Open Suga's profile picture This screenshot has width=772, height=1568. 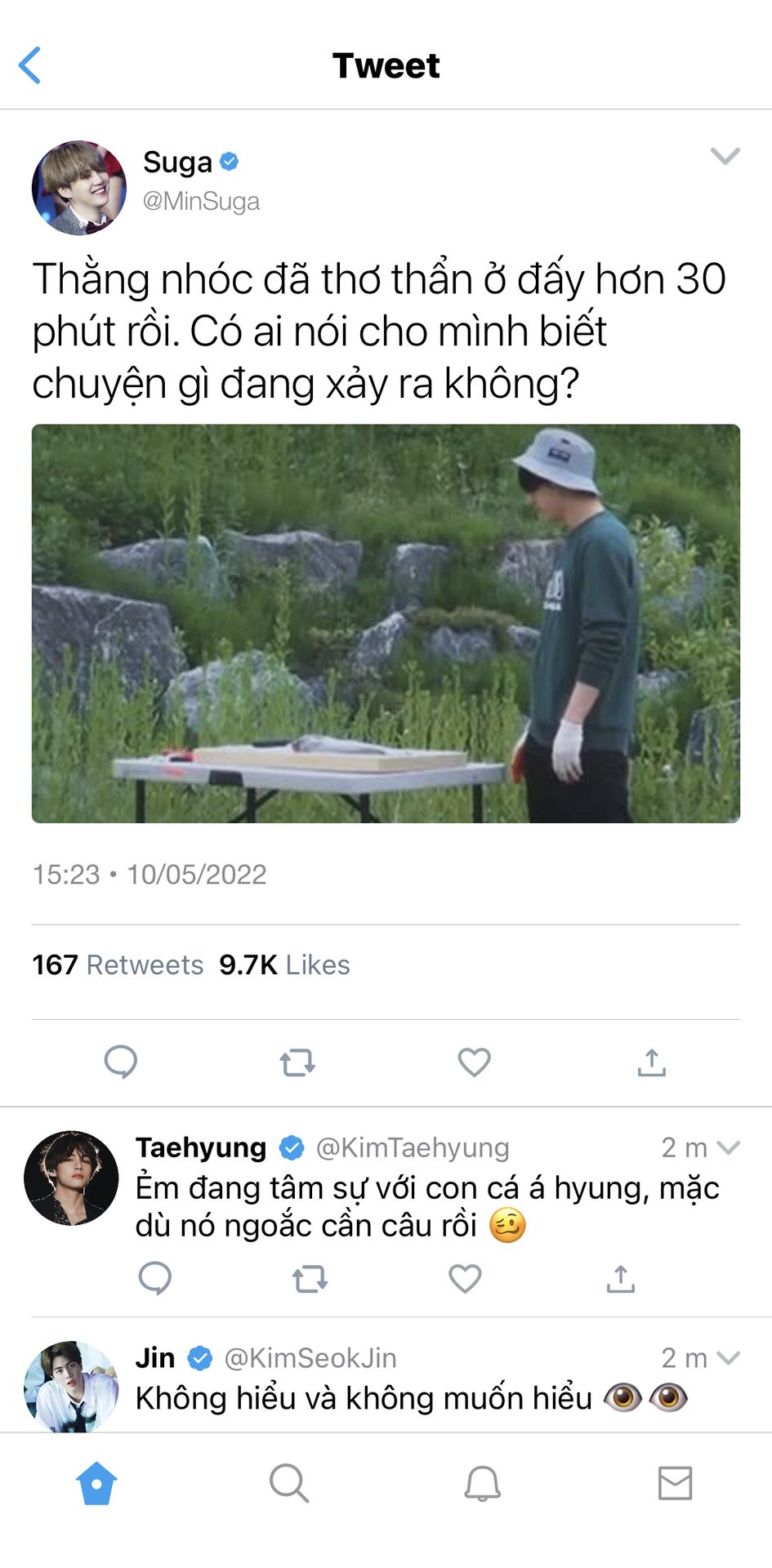click(78, 188)
